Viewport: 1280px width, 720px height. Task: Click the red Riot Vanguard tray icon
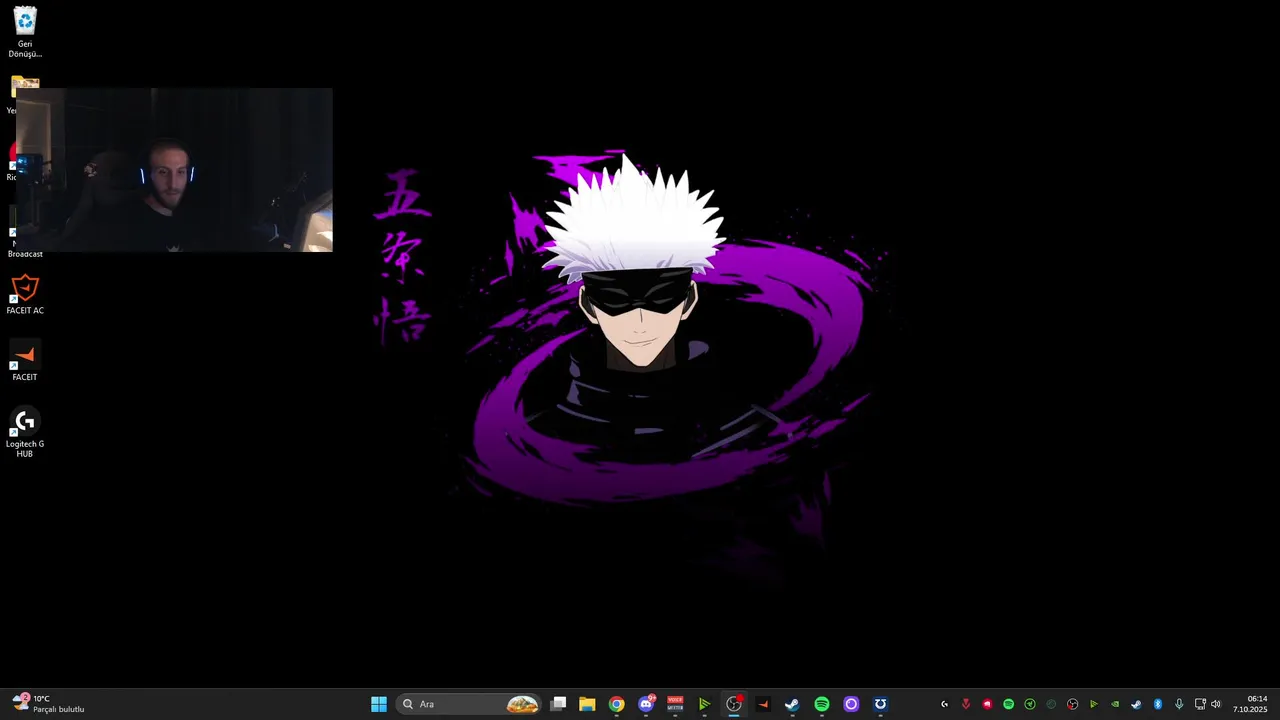pos(966,704)
